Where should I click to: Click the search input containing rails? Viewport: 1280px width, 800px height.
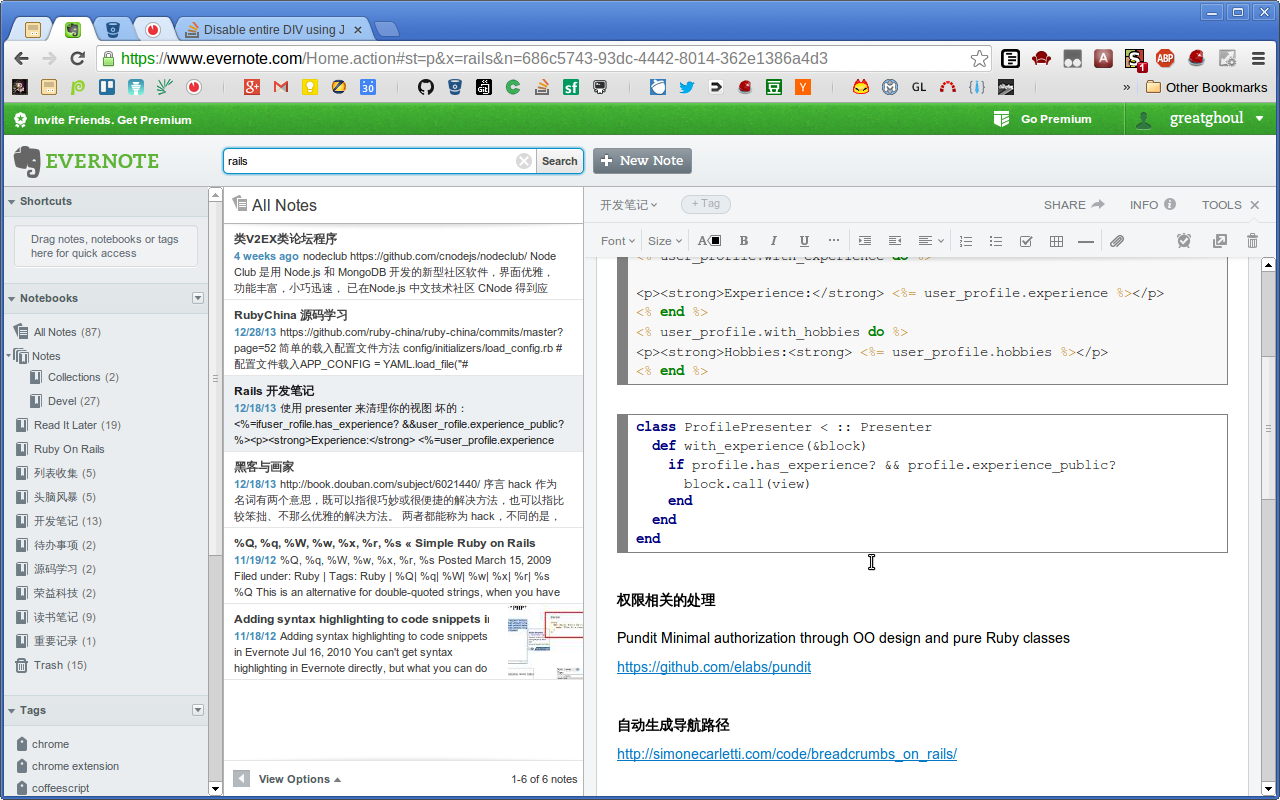[x=368, y=161]
